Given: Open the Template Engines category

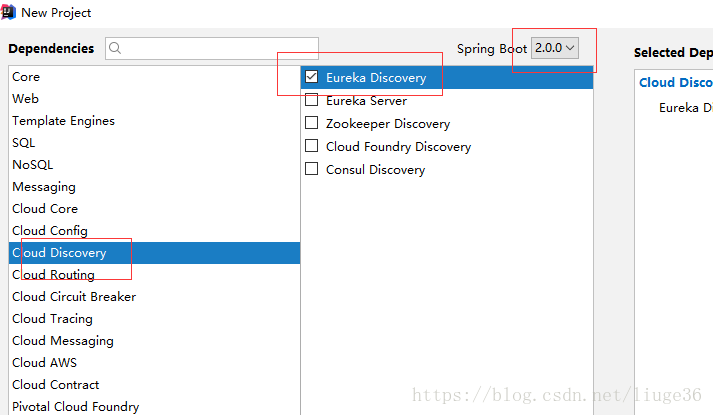Looking at the screenshot, I should click(x=155, y=121).
